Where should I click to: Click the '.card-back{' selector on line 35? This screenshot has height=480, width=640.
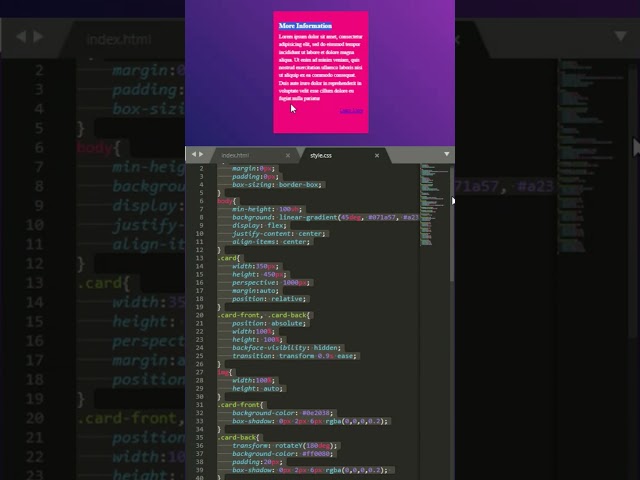pyautogui.click(x=238, y=438)
